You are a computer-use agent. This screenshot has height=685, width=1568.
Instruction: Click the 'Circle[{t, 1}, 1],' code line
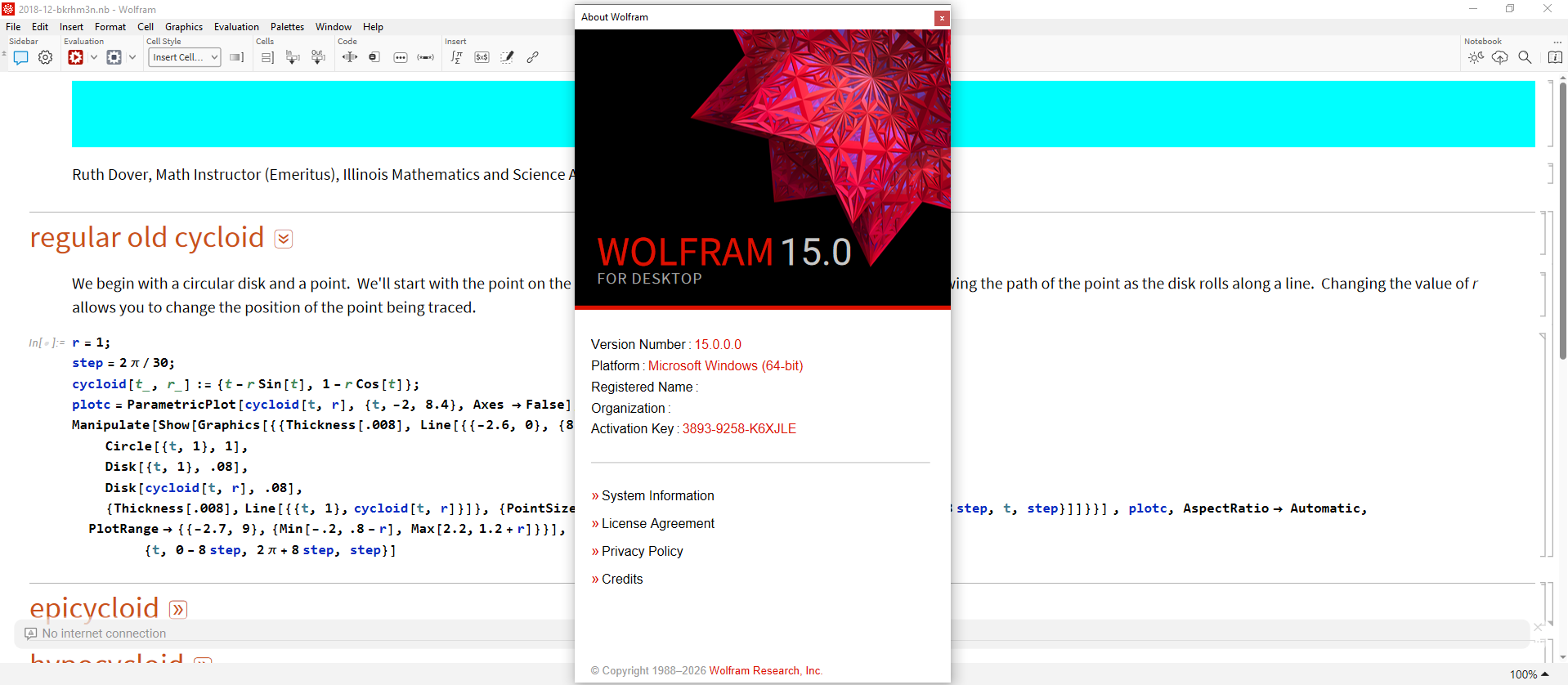tap(176, 446)
